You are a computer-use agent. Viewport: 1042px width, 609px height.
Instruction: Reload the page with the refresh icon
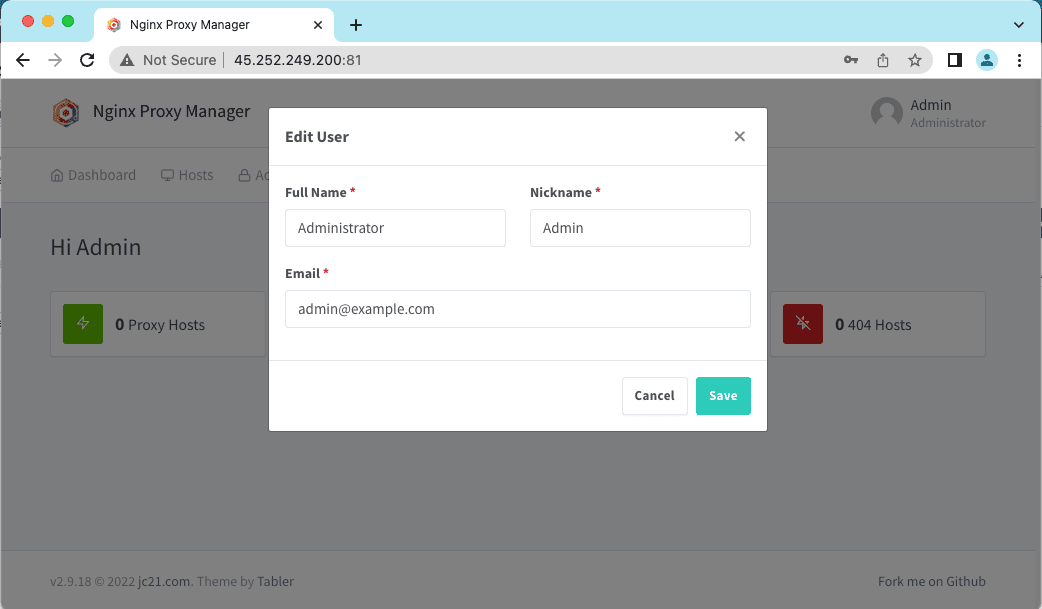coord(87,60)
